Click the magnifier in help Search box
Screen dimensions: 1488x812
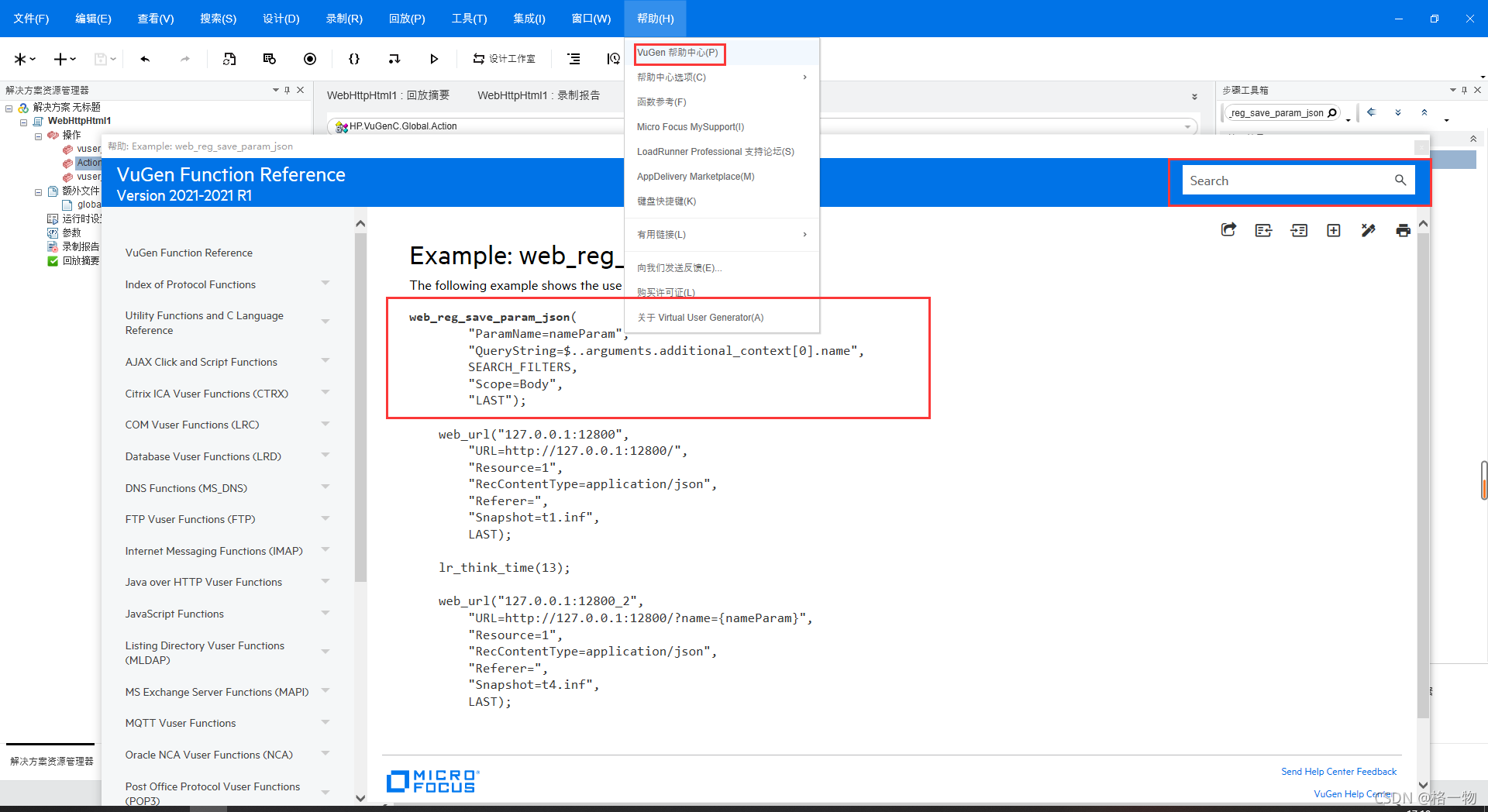point(1400,181)
